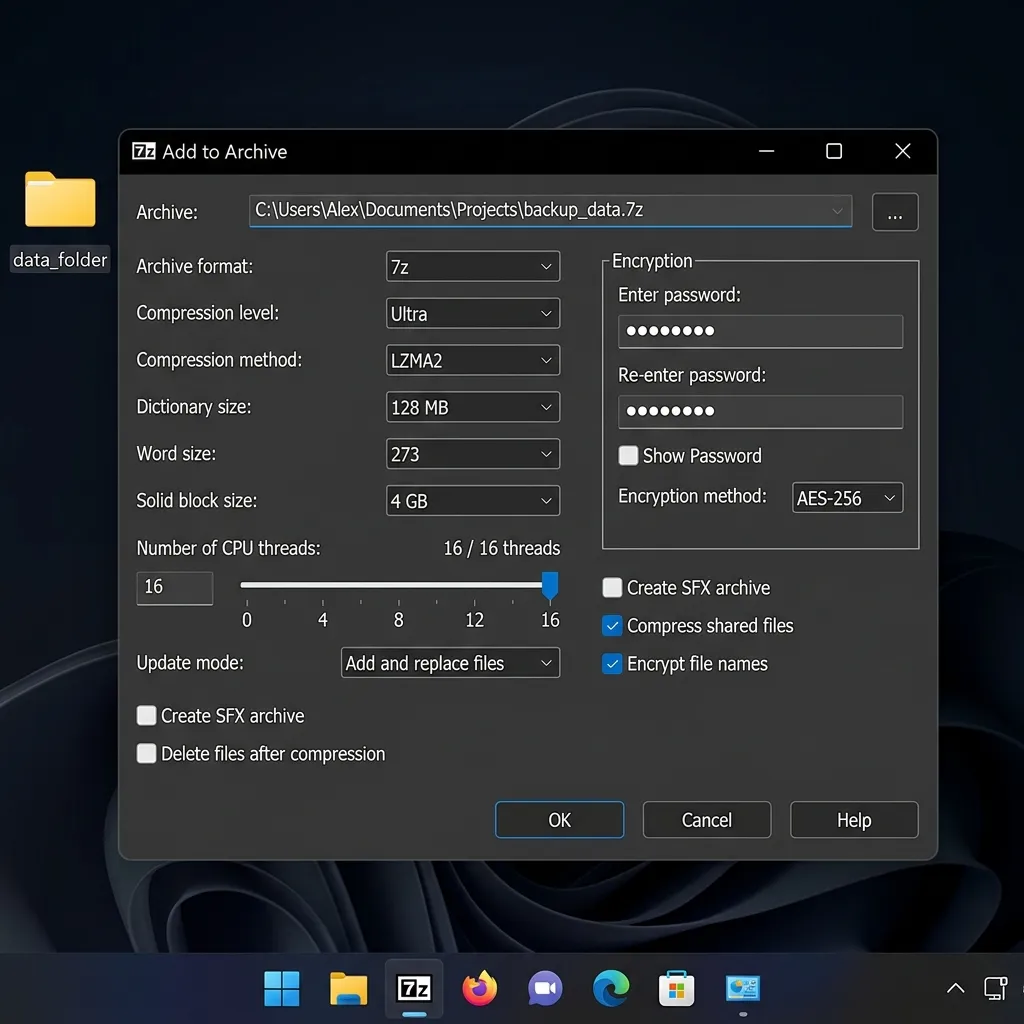This screenshot has width=1024, height=1024.
Task: Check Delete files after compression
Action: point(146,753)
